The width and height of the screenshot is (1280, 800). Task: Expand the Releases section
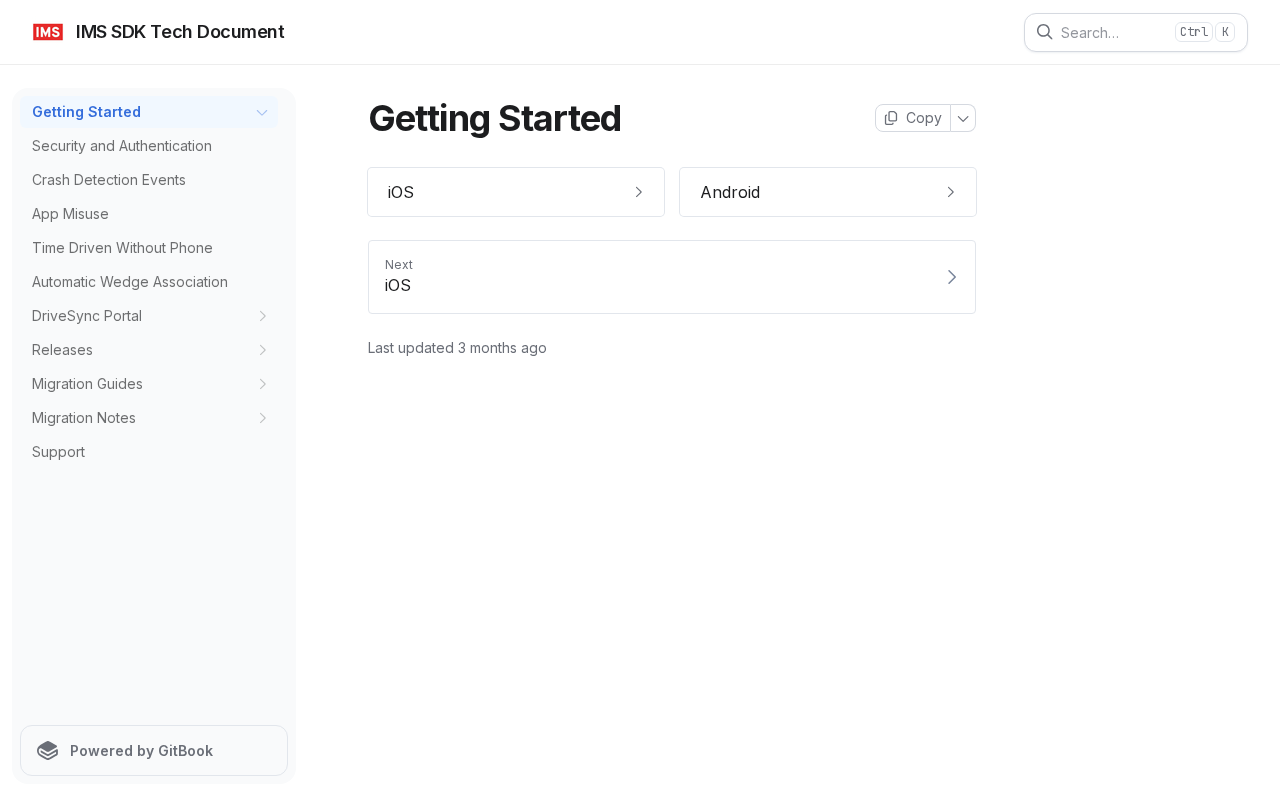click(263, 350)
